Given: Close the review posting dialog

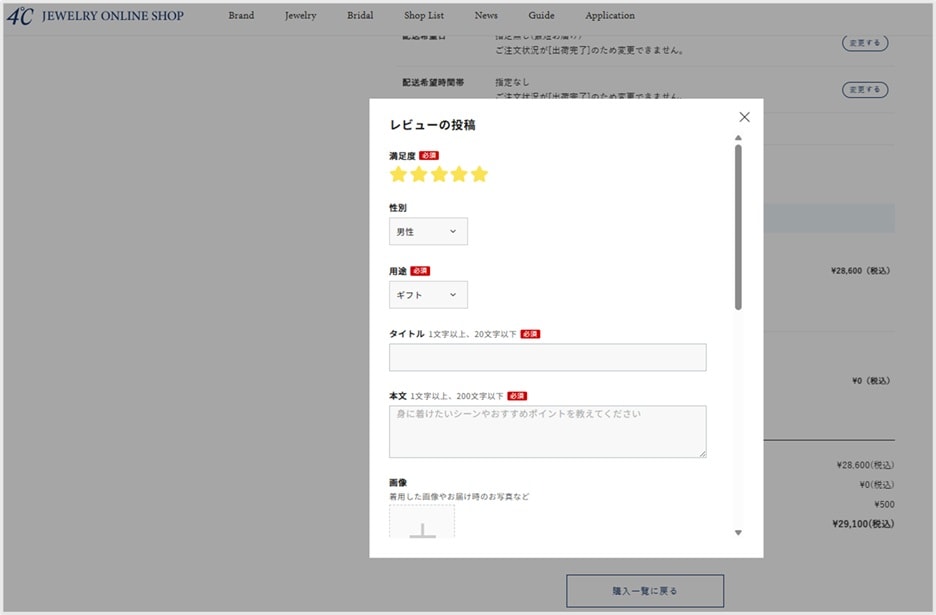Looking at the screenshot, I should point(744,117).
